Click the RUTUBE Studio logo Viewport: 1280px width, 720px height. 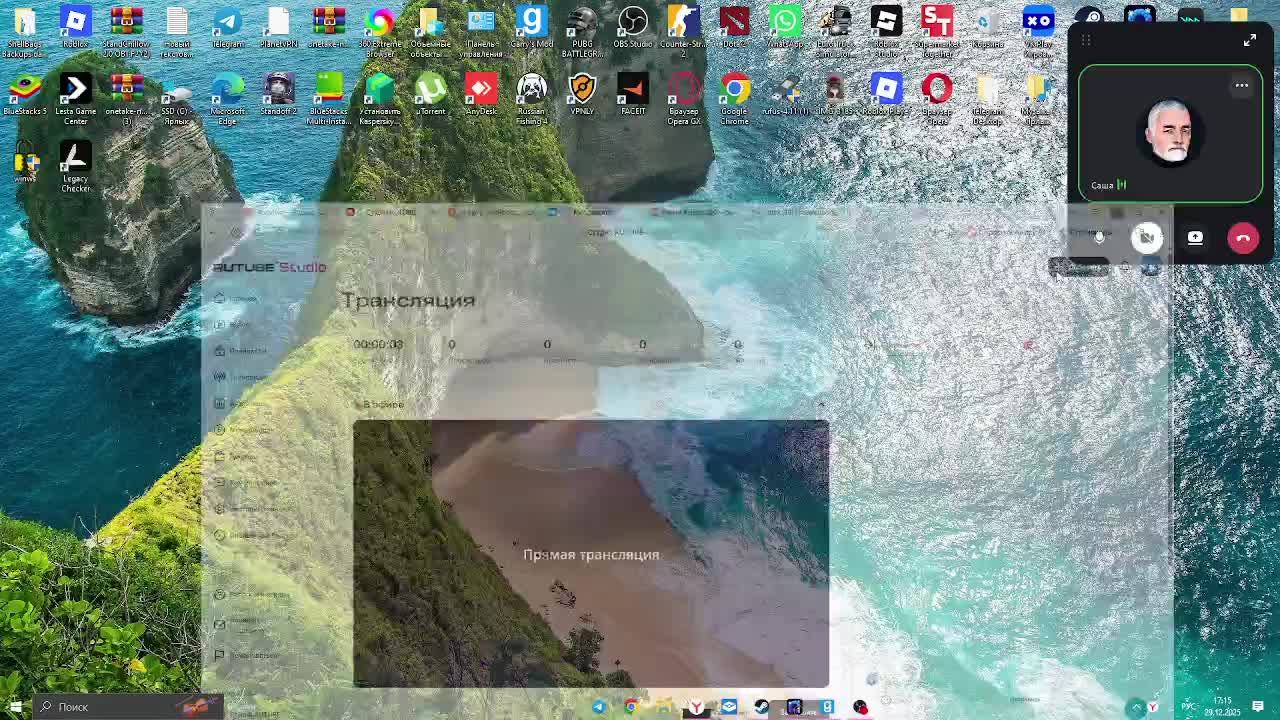point(270,267)
